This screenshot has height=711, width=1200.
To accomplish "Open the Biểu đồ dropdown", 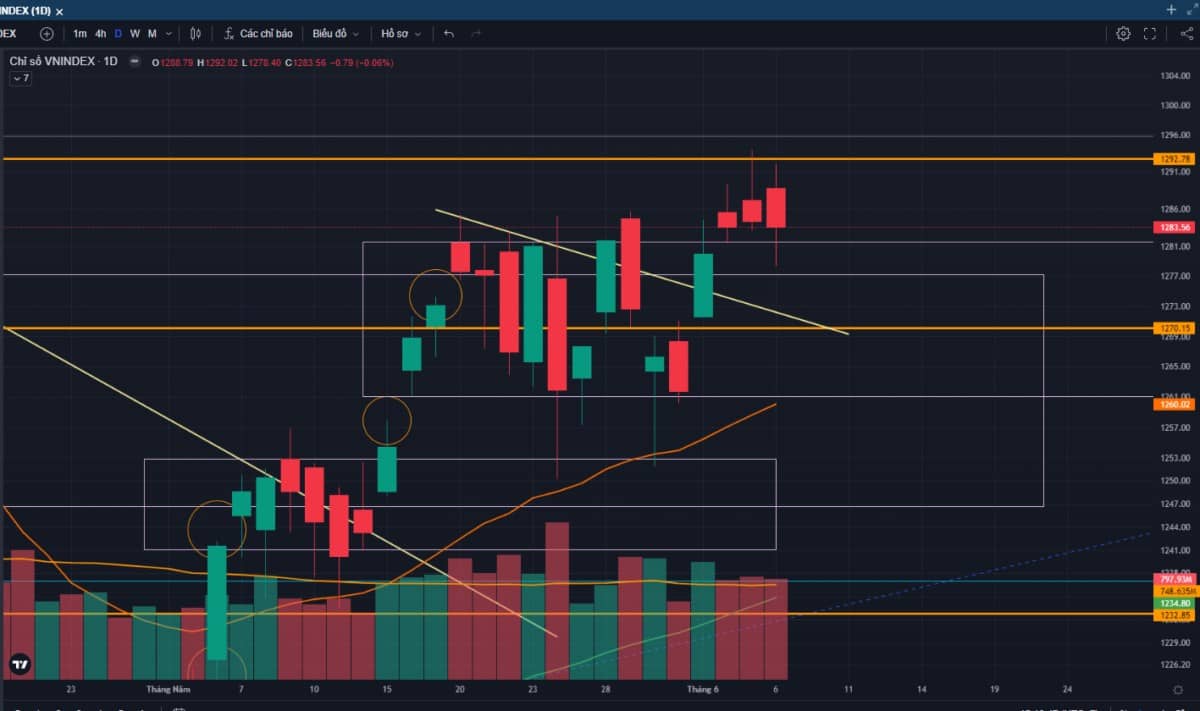I will [335, 33].
